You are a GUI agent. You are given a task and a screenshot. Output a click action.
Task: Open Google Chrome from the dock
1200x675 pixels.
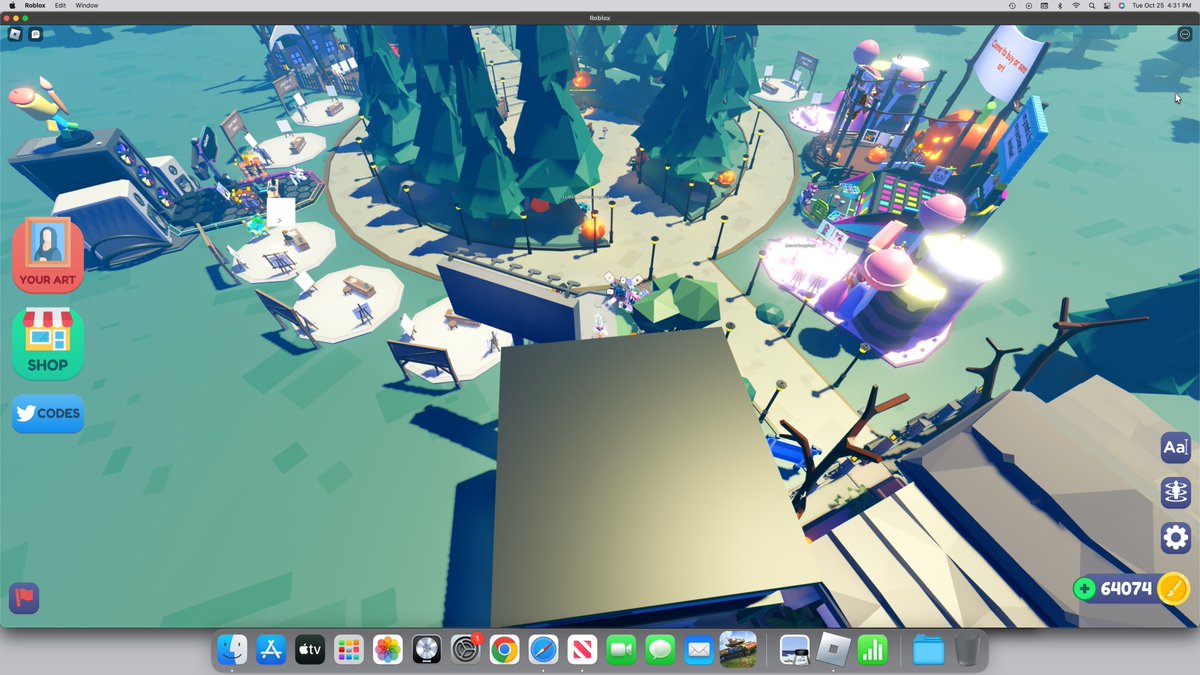[505, 650]
